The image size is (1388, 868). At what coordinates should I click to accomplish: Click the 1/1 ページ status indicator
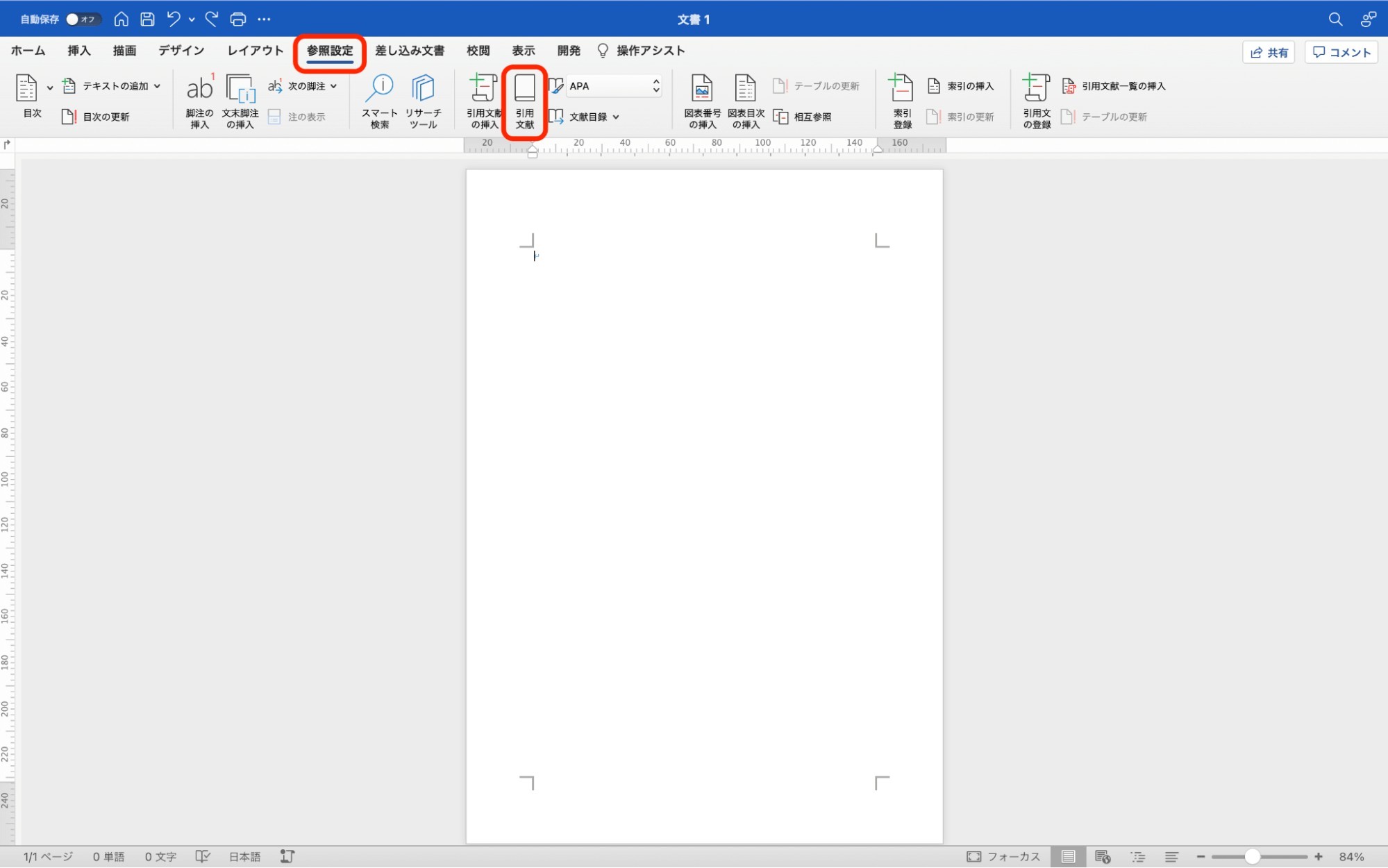click(48, 857)
